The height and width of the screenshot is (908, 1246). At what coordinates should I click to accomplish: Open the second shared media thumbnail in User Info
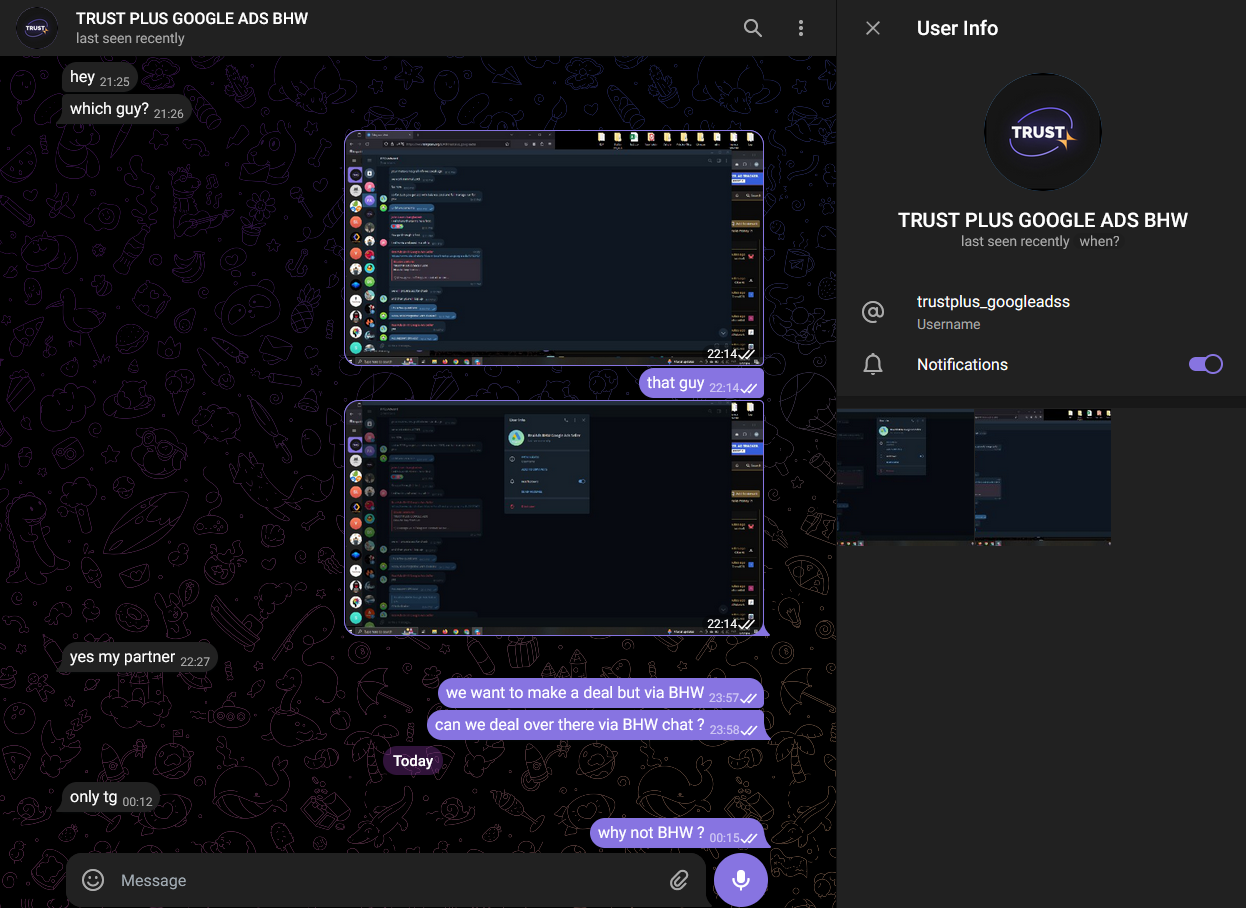point(1043,477)
